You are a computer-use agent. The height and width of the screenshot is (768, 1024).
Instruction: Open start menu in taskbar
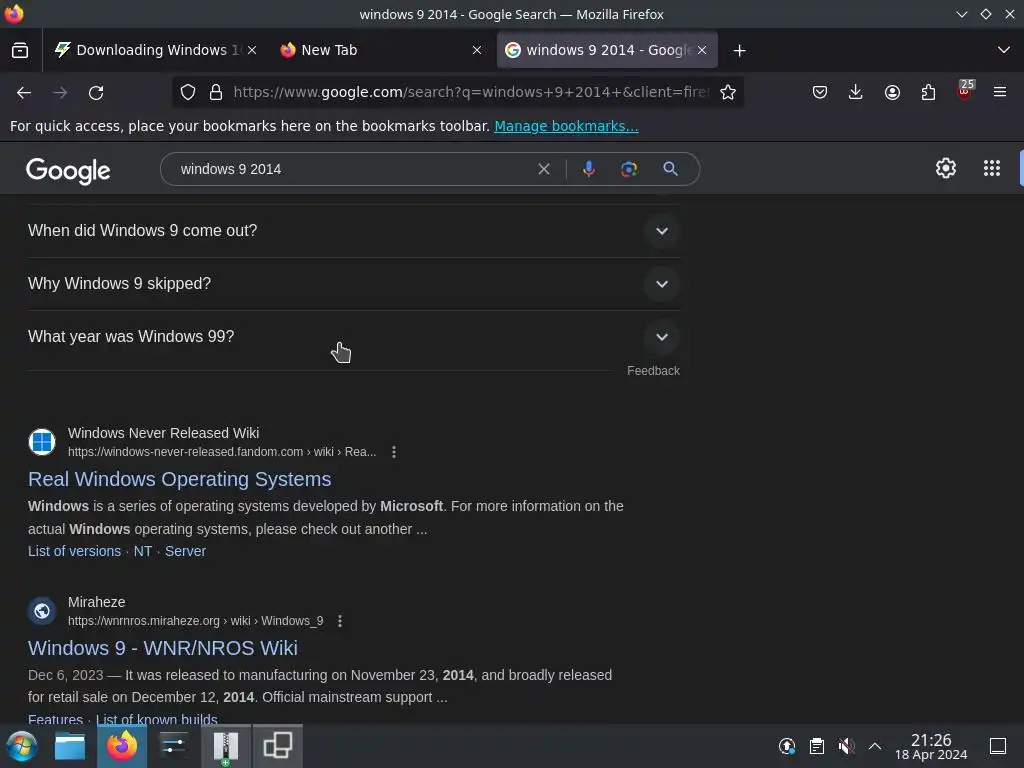click(22, 746)
